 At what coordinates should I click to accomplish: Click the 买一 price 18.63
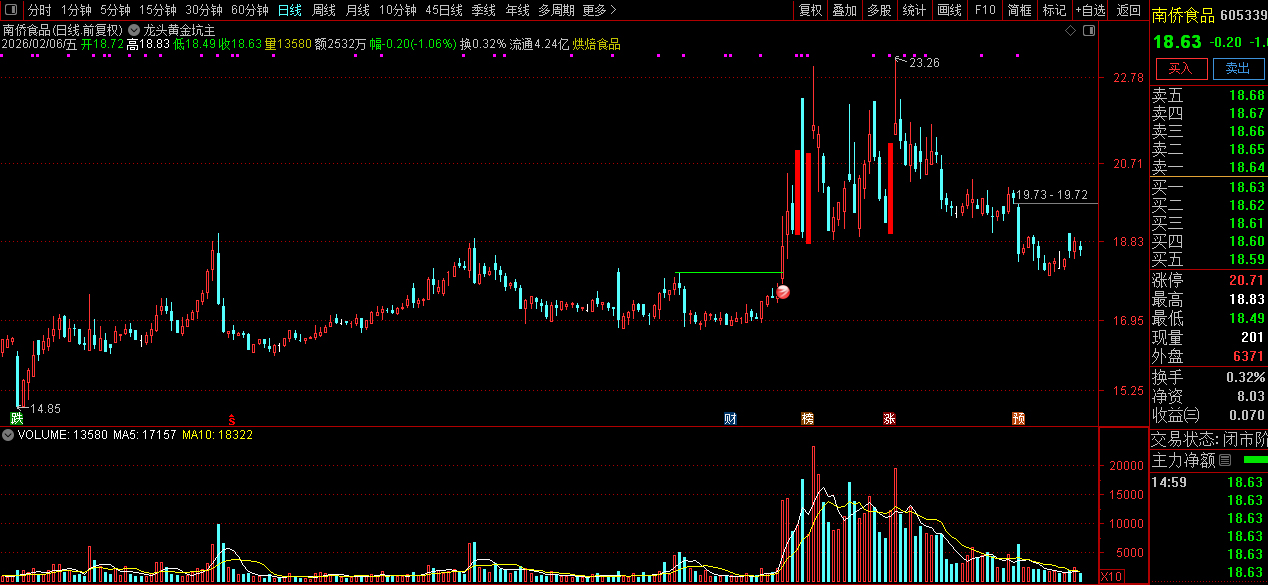pyautogui.click(x=1246, y=187)
